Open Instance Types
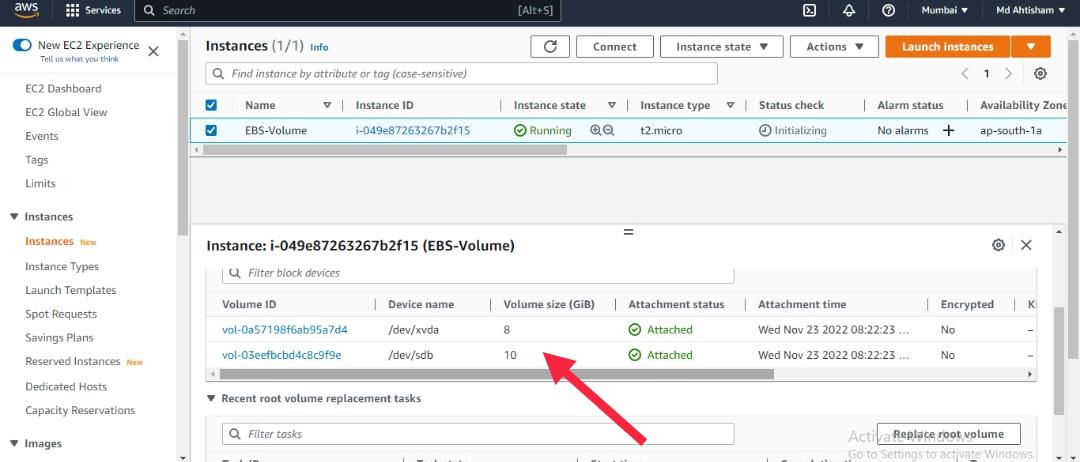 [x=62, y=266]
